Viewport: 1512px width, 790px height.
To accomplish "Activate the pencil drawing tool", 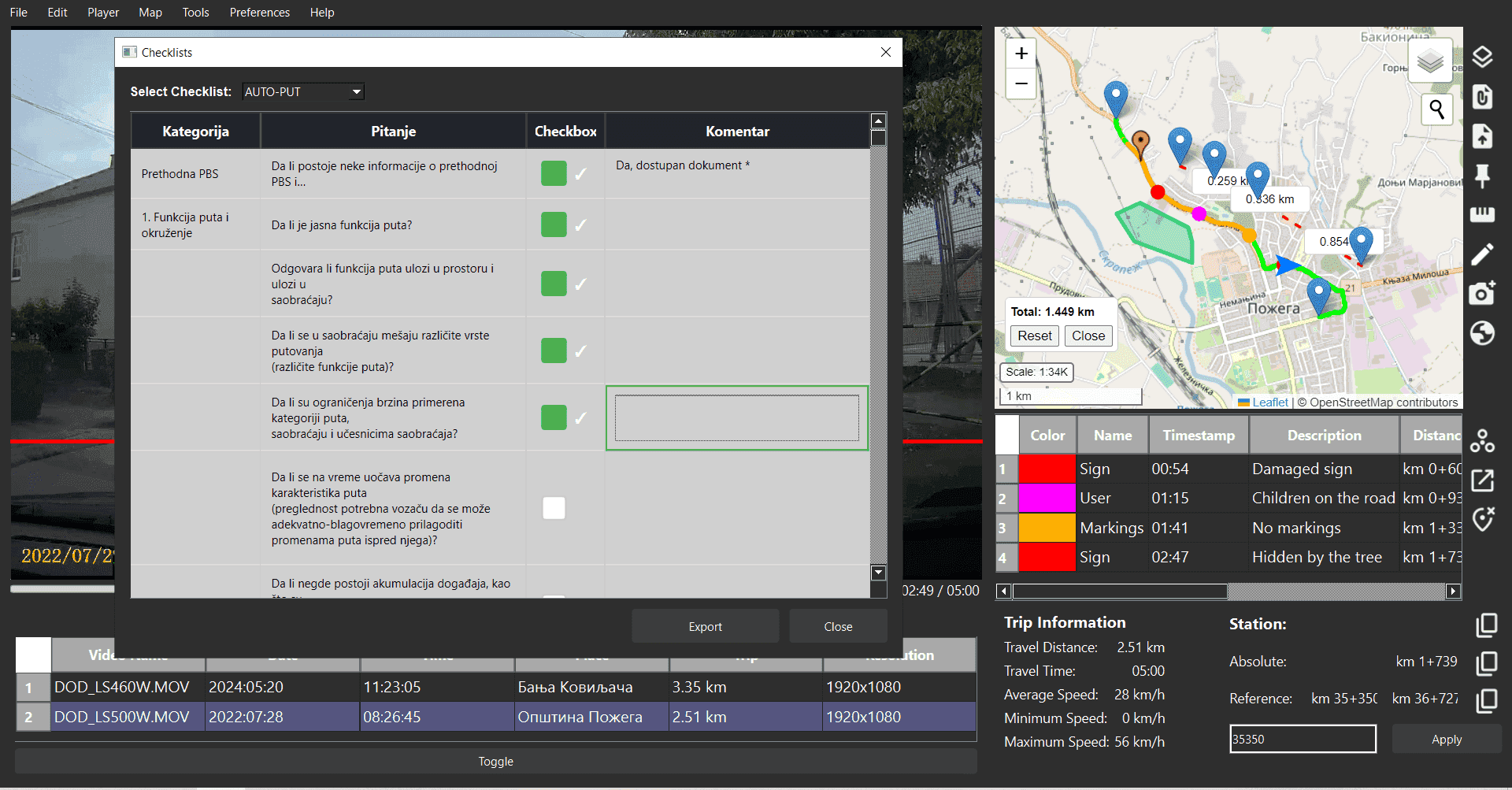I will [1484, 254].
